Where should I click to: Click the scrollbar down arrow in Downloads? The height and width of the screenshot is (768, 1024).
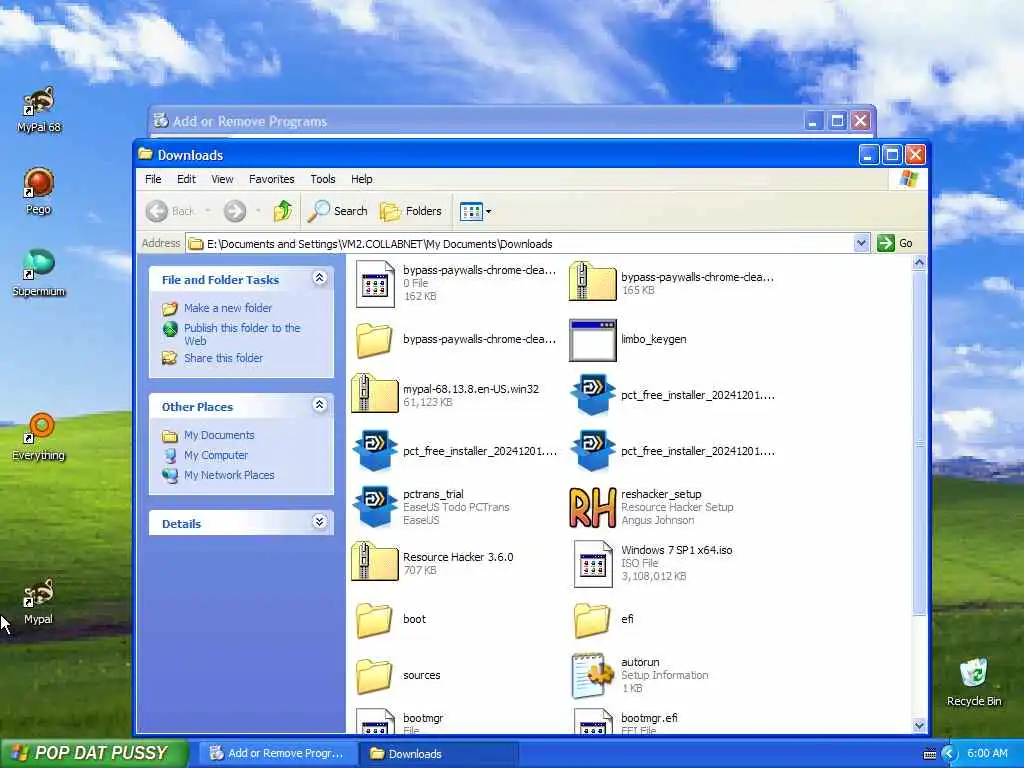(919, 726)
